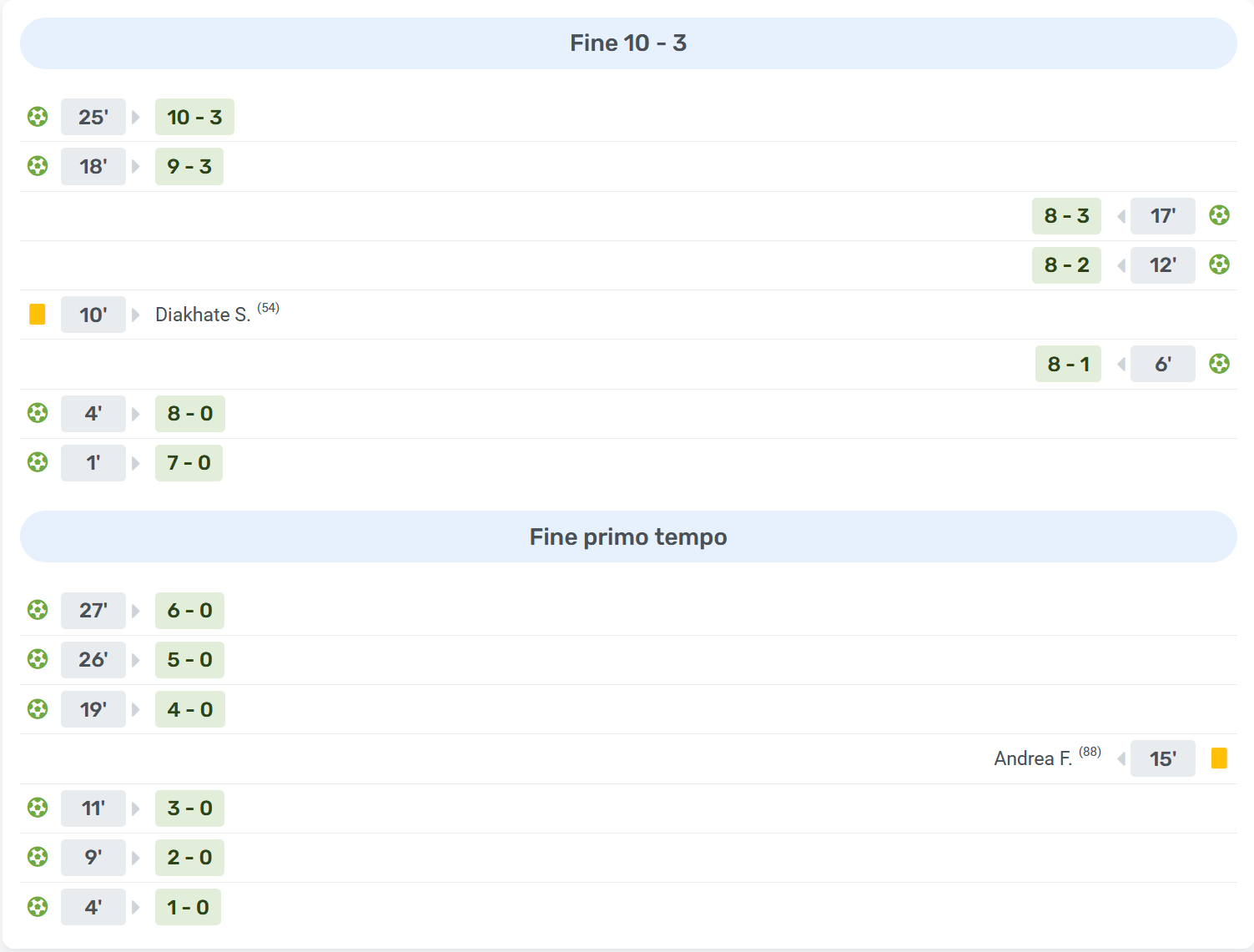Screen dimensions: 1254x952
Task: Click the arrow beside 8 - 1 score
Action: (1121, 364)
